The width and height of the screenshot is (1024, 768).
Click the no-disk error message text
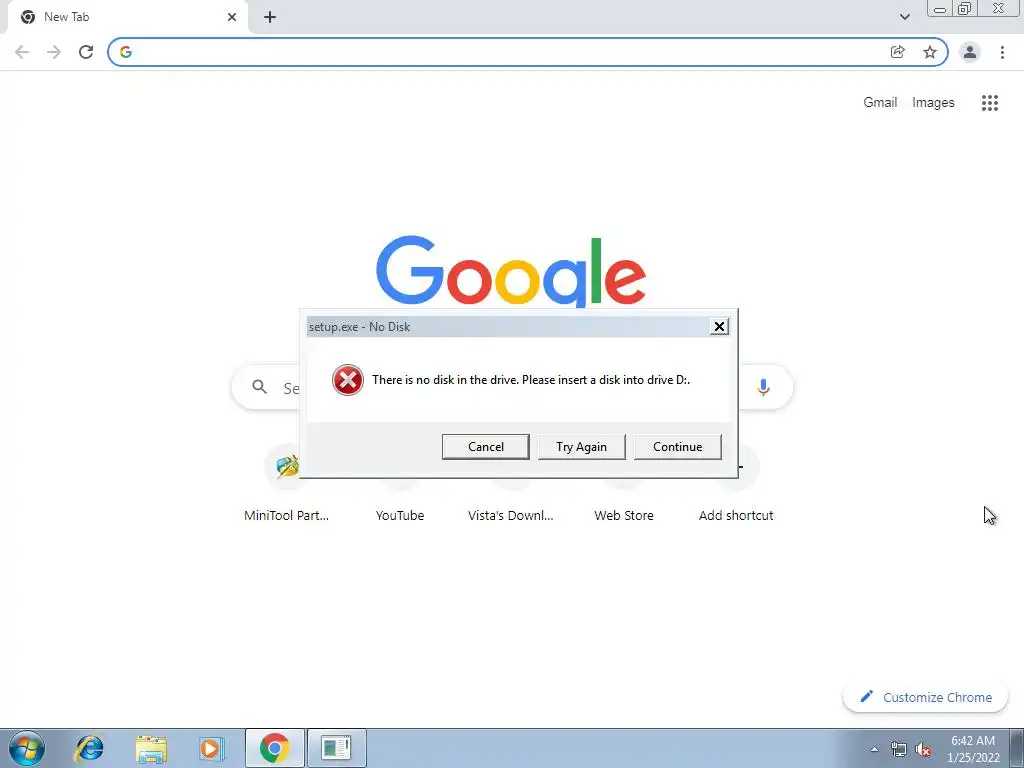pyautogui.click(x=531, y=379)
